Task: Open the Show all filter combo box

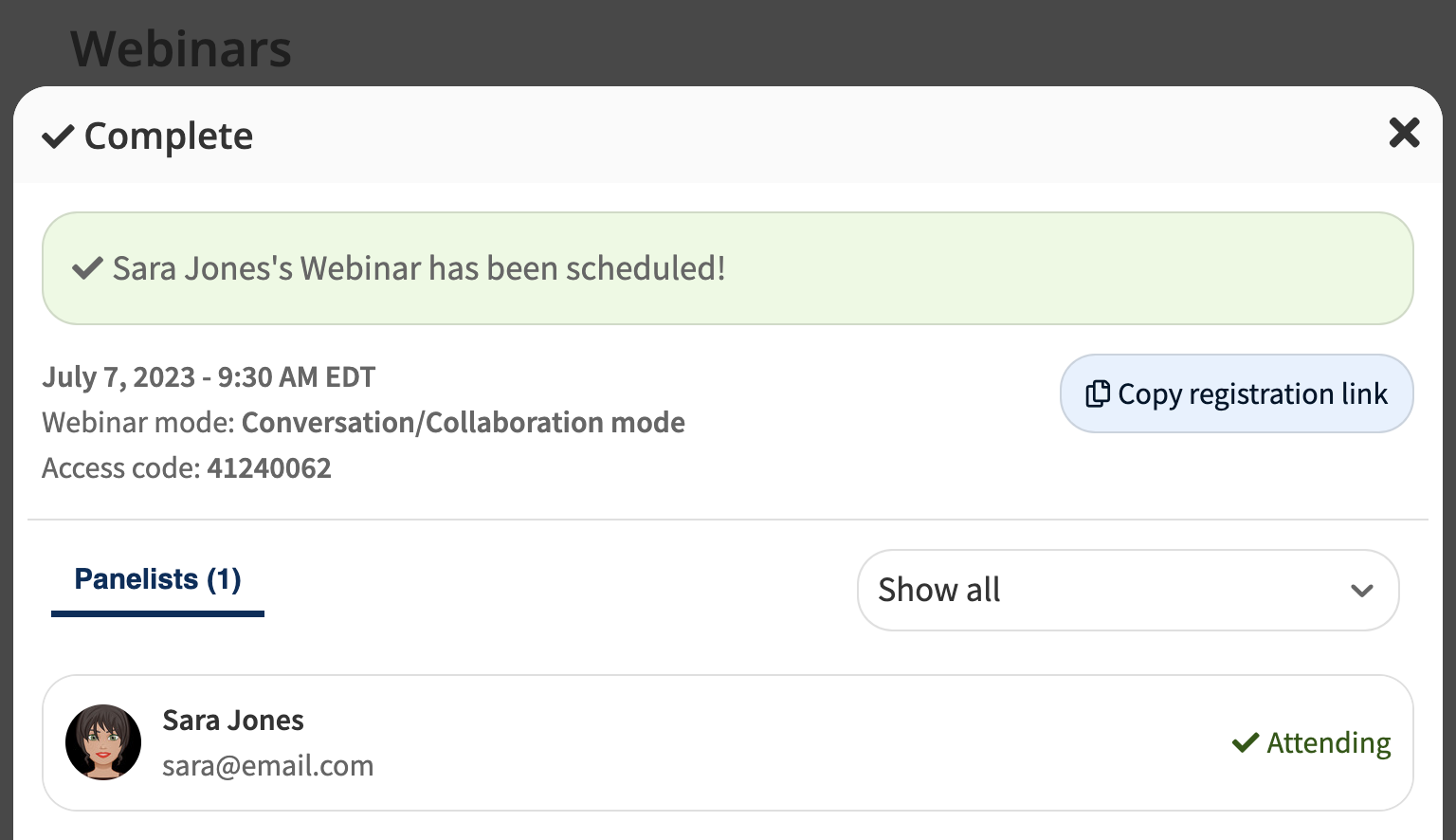Action: 1128,590
